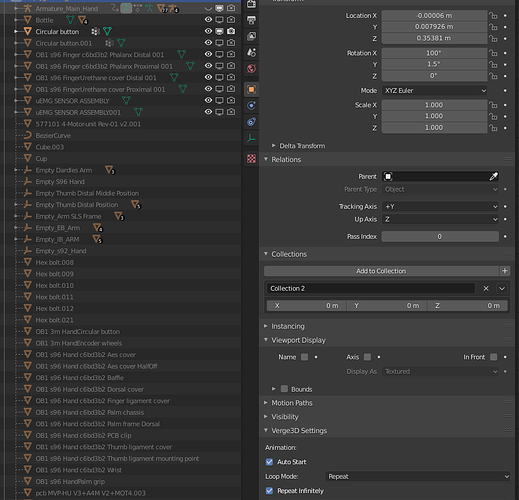Open the Object Constraints properties tab

point(251,122)
